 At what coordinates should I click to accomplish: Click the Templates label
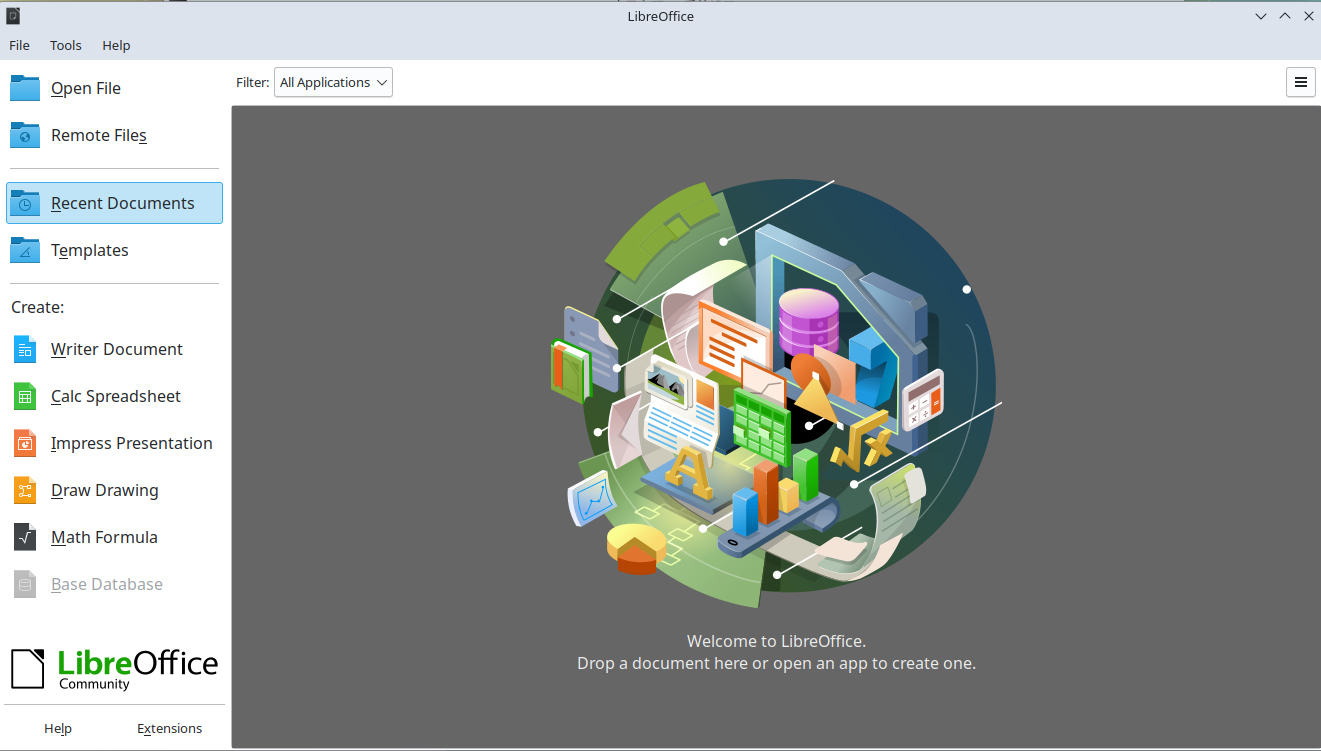(x=90, y=250)
